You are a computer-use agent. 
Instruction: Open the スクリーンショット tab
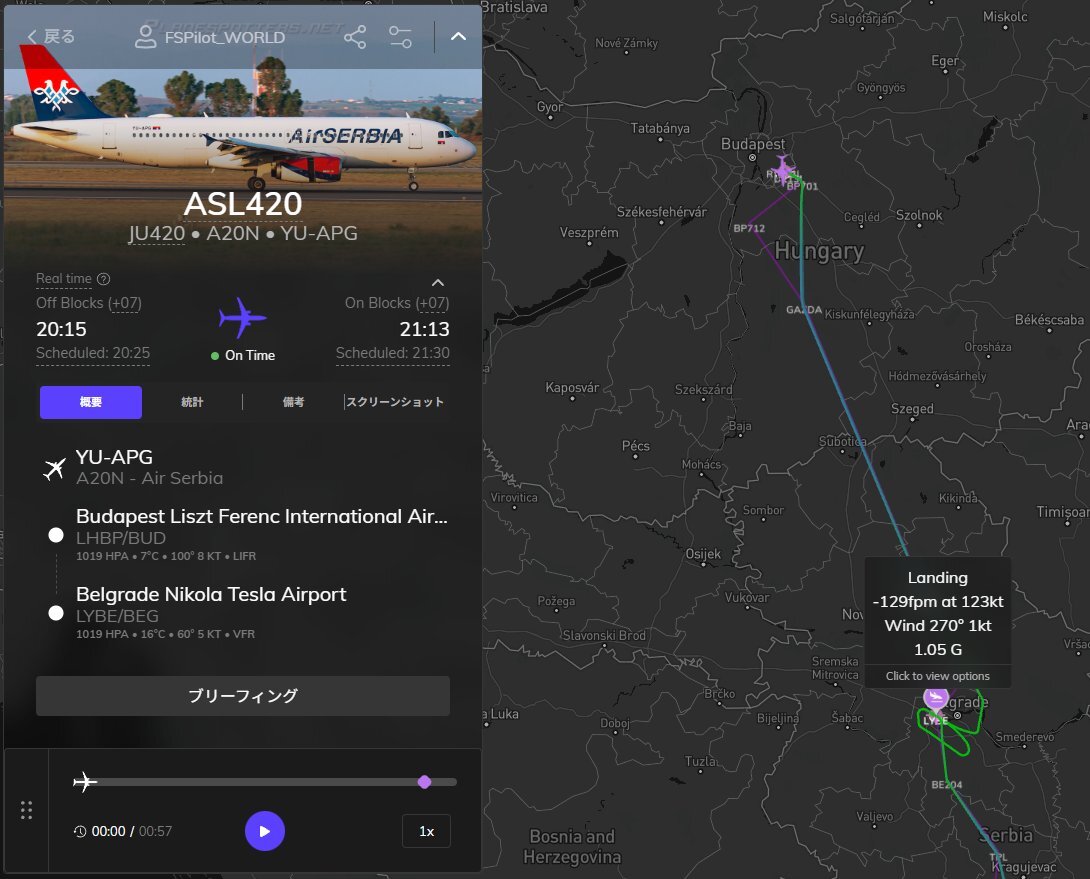click(395, 402)
